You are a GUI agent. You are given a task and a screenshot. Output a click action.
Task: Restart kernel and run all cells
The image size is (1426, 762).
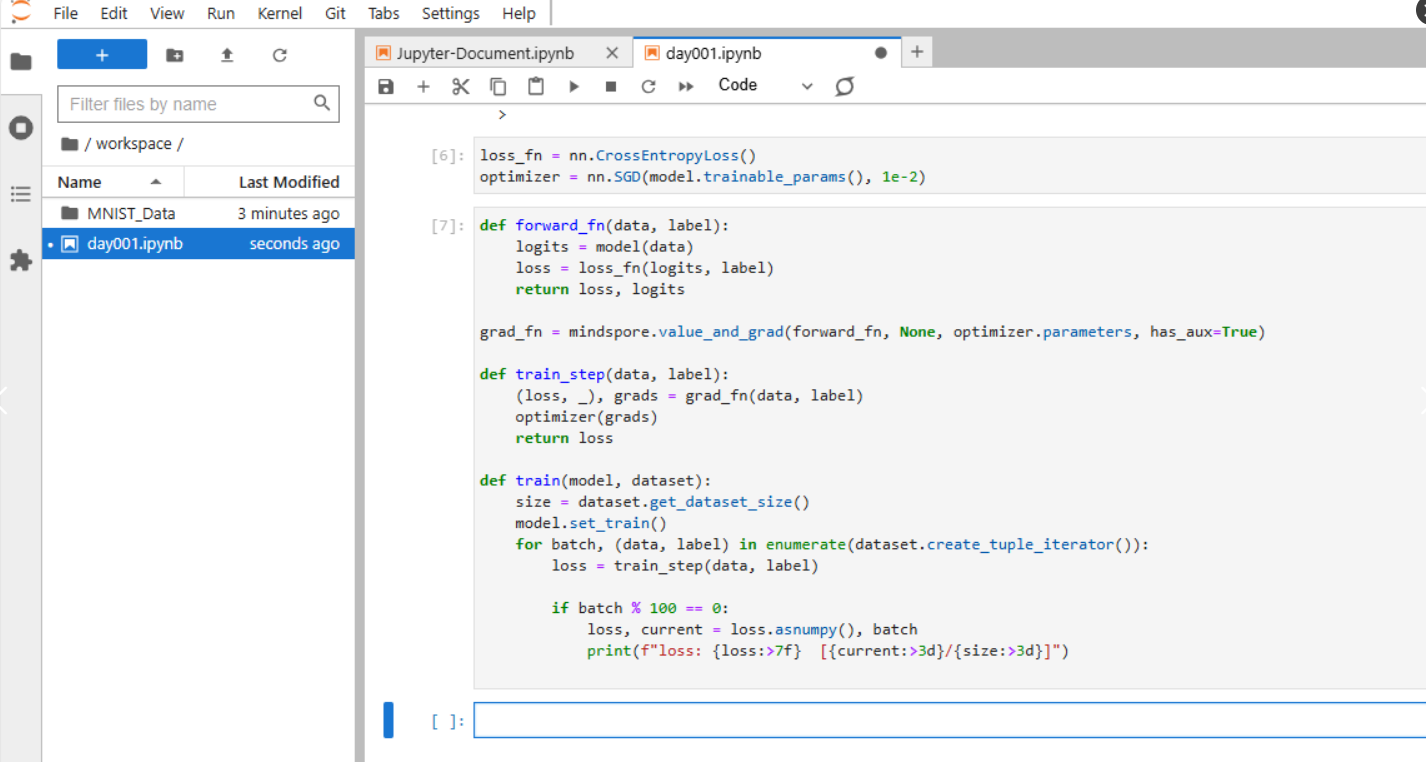[686, 87]
